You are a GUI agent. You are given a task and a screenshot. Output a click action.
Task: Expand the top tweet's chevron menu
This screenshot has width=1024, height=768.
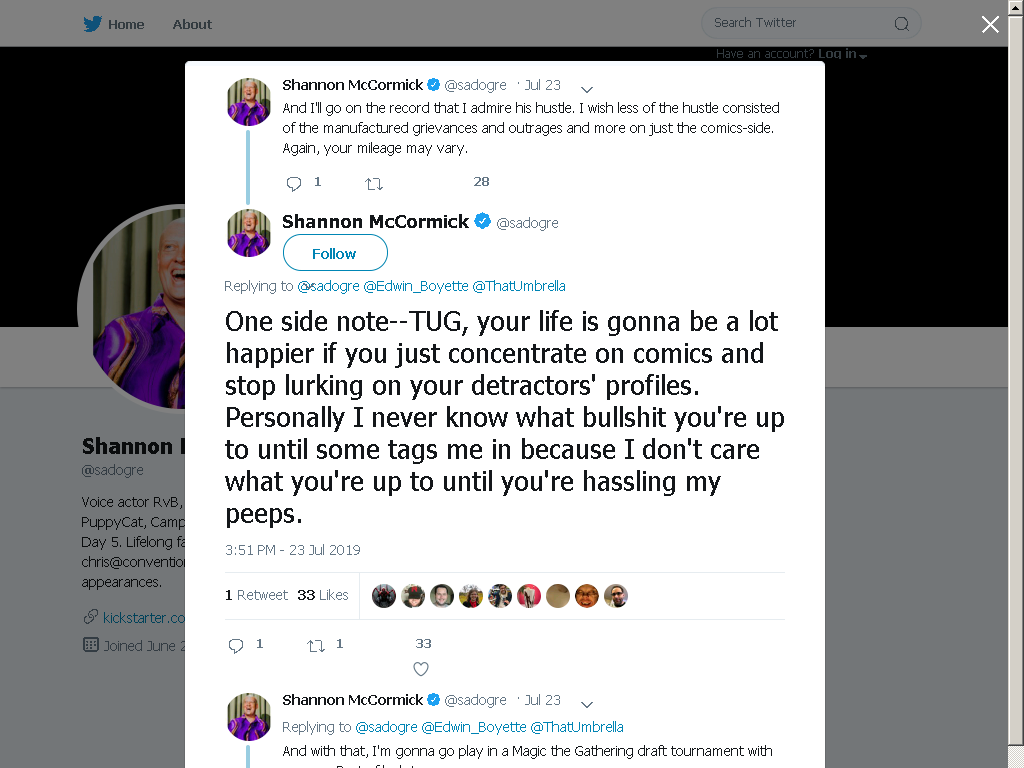point(586,89)
